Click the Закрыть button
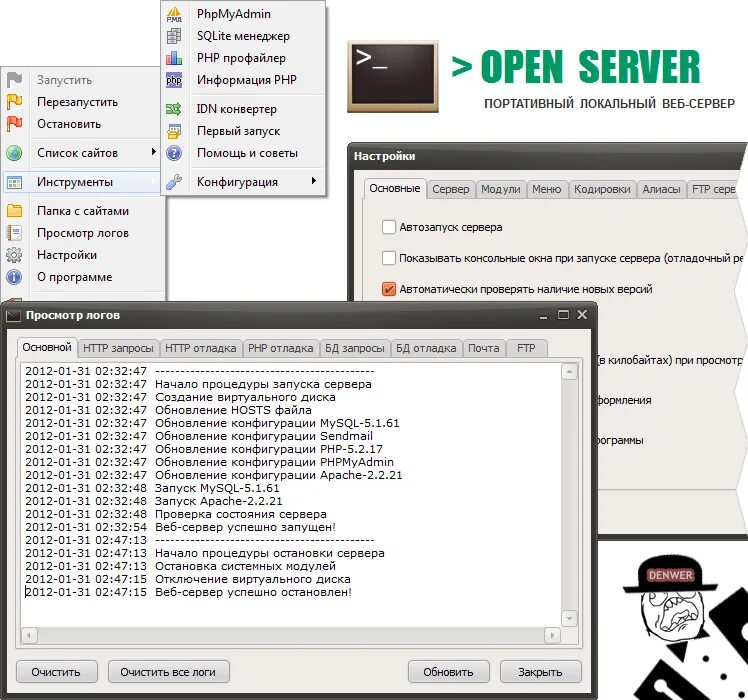 540,672
